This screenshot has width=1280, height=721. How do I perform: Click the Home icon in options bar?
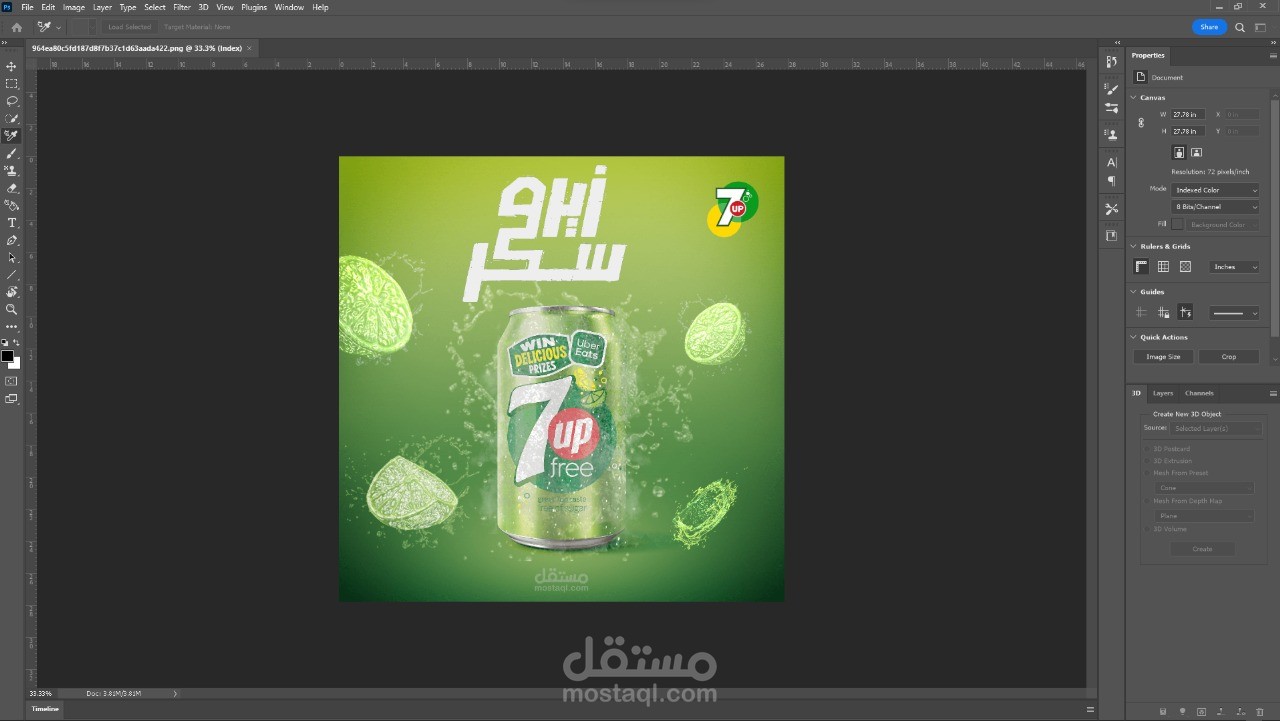click(x=16, y=27)
